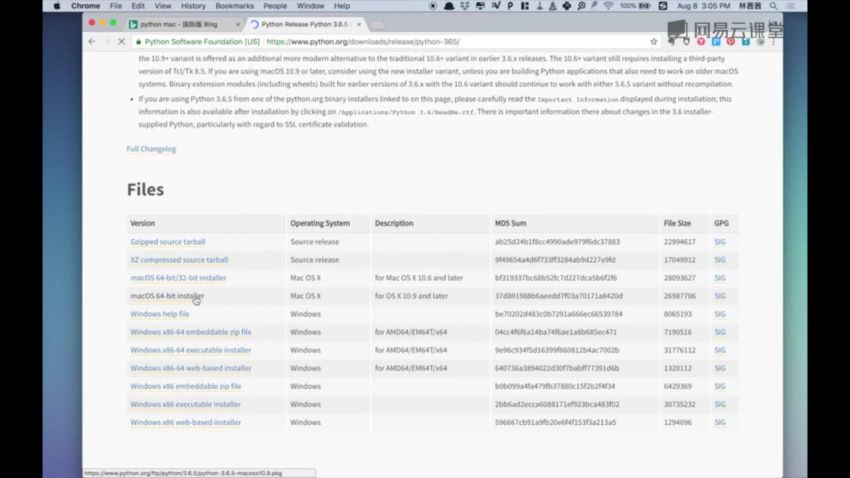Open SIG link for macOS 64-bit/32-bit installer
Viewport: 850px width, 478px height.
tap(720, 278)
